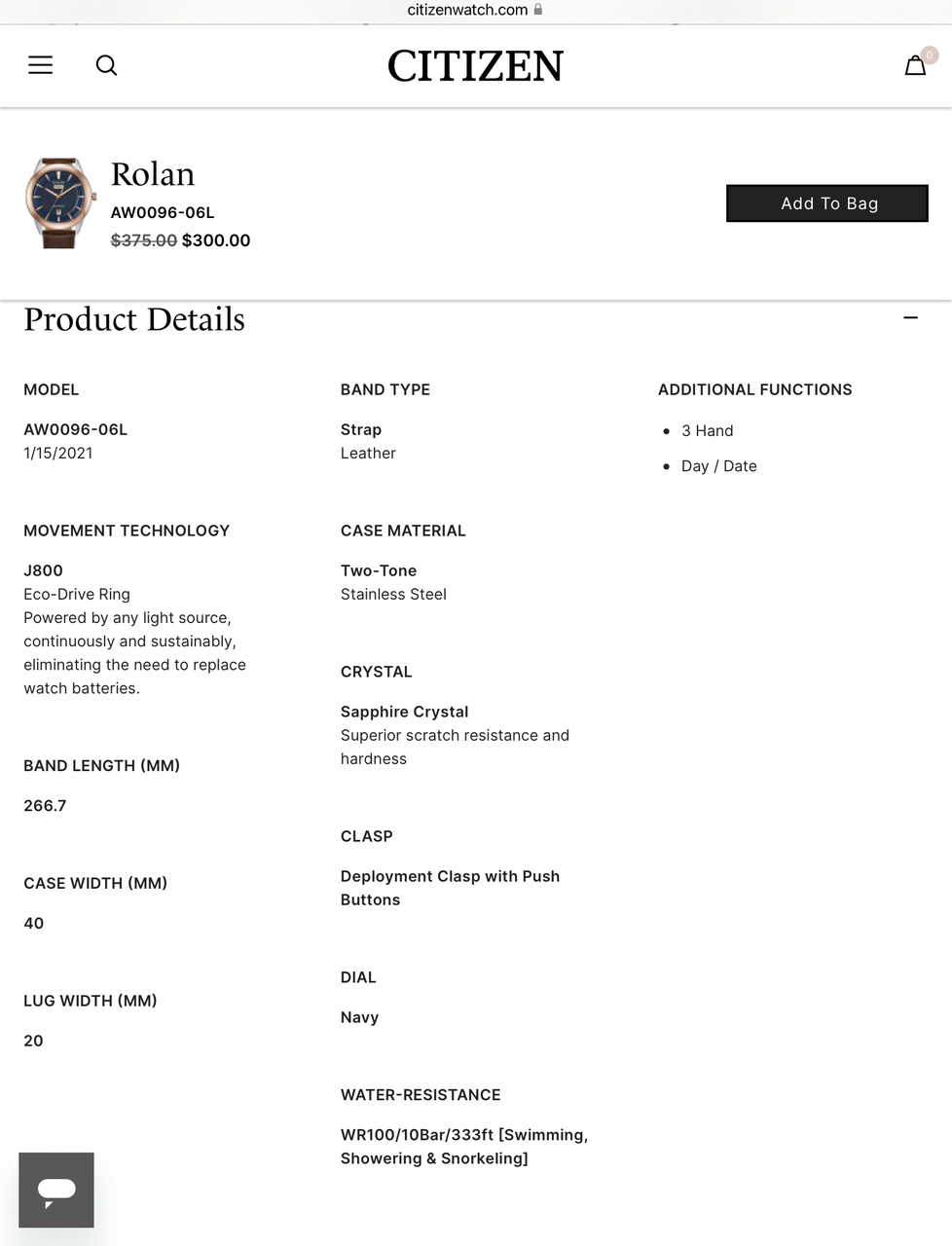Click the $300.00 sale price

point(216,240)
